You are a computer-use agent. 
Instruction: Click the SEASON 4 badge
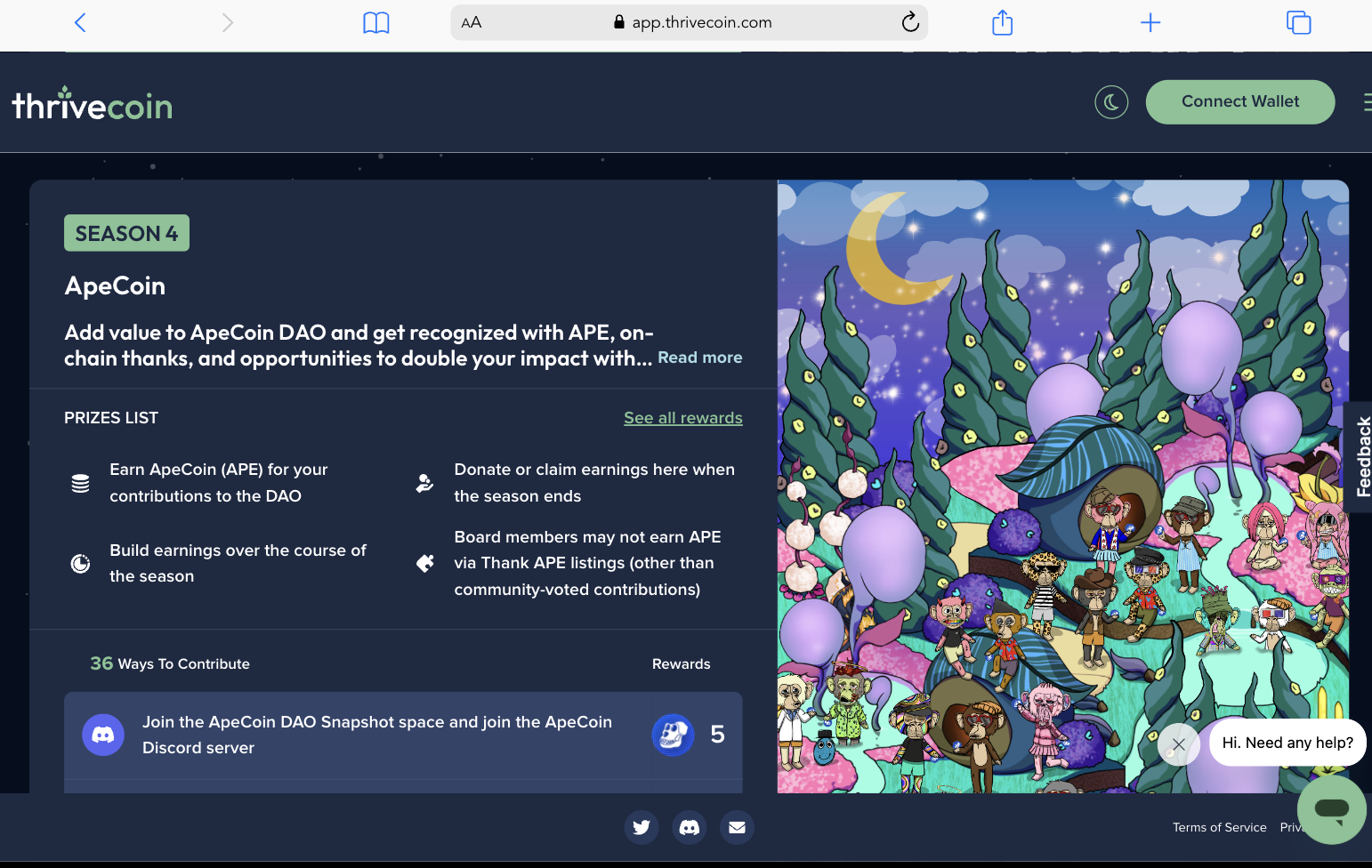[x=126, y=233]
